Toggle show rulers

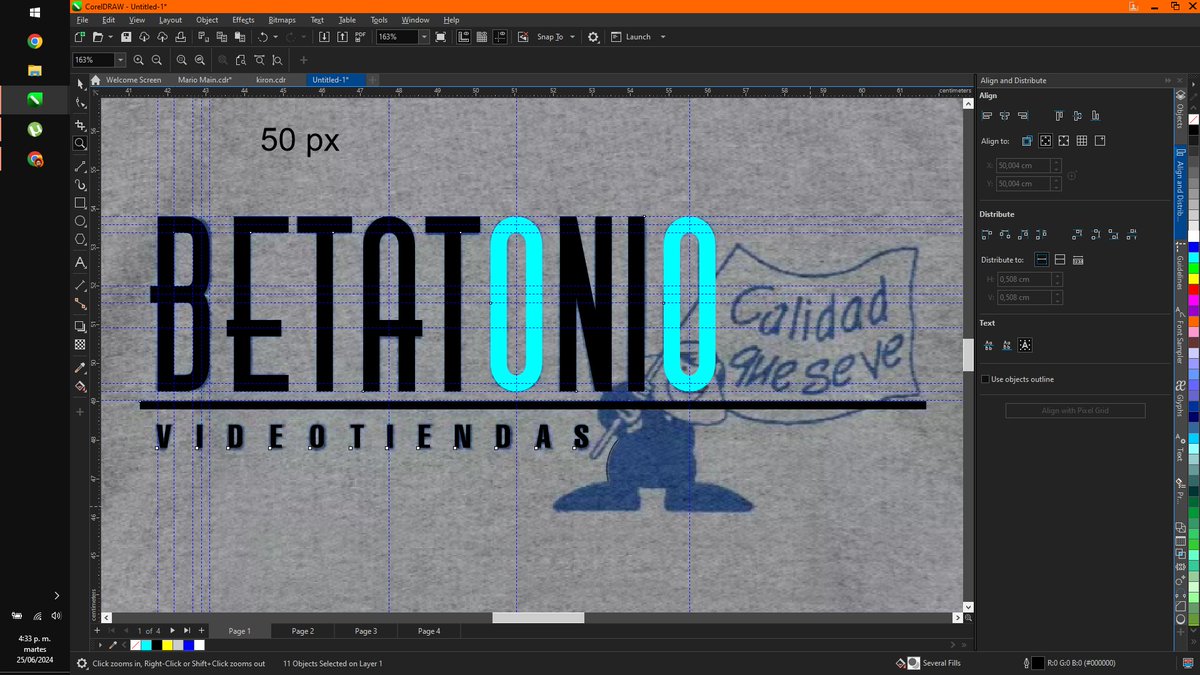[464, 37]
